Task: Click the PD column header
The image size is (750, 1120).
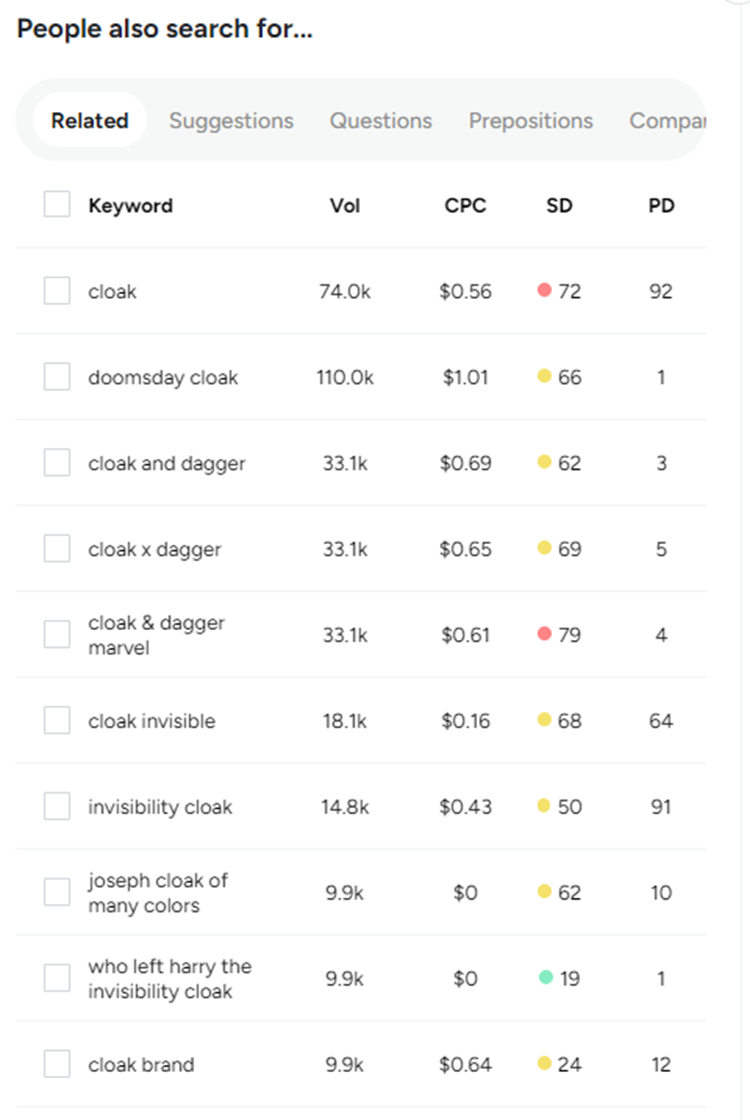Action: 661,206
